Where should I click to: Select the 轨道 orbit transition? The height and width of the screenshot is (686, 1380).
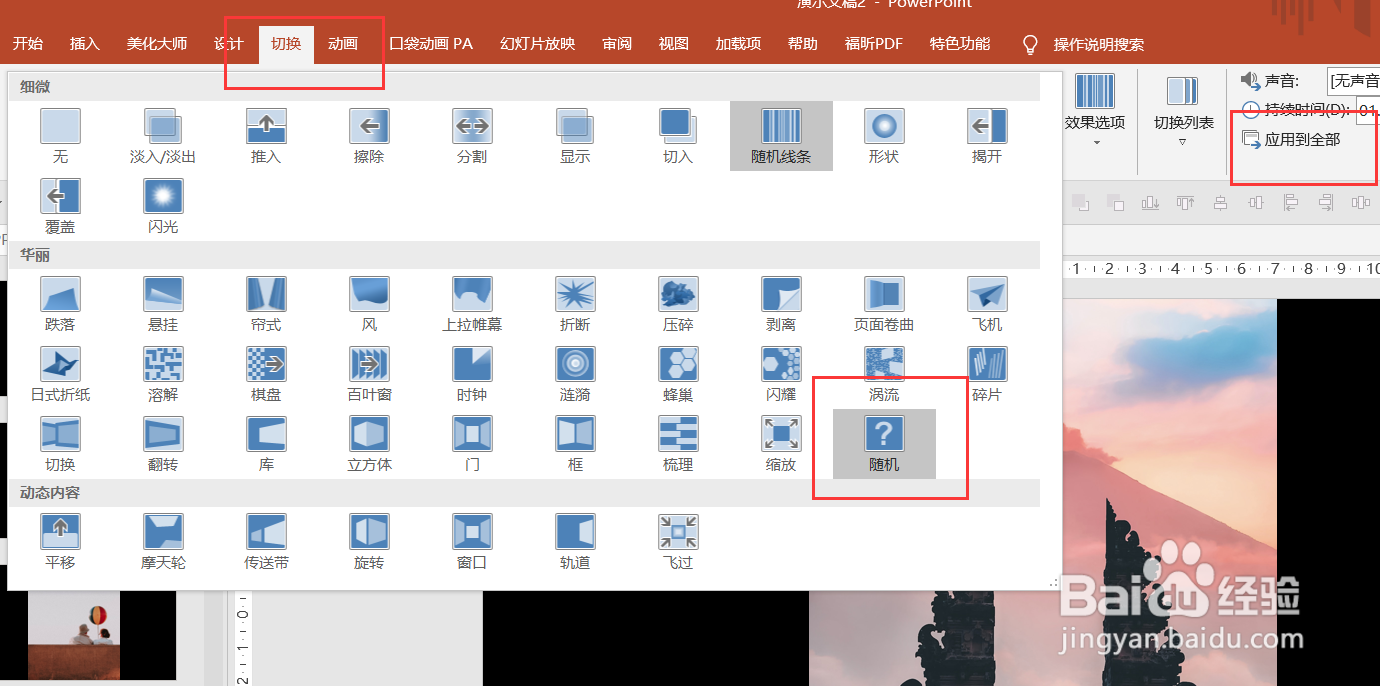tap(575, 542)
